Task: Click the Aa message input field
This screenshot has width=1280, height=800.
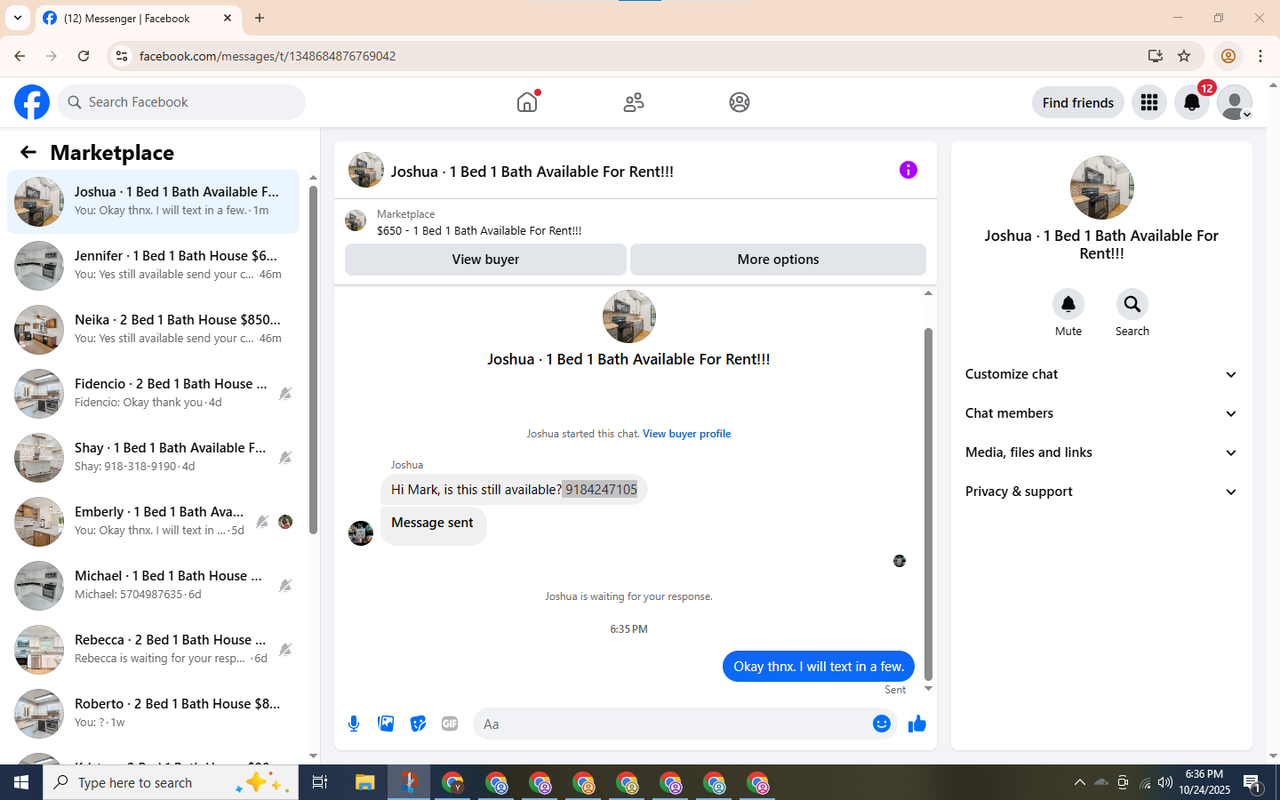Action: [x=650, y=723]
